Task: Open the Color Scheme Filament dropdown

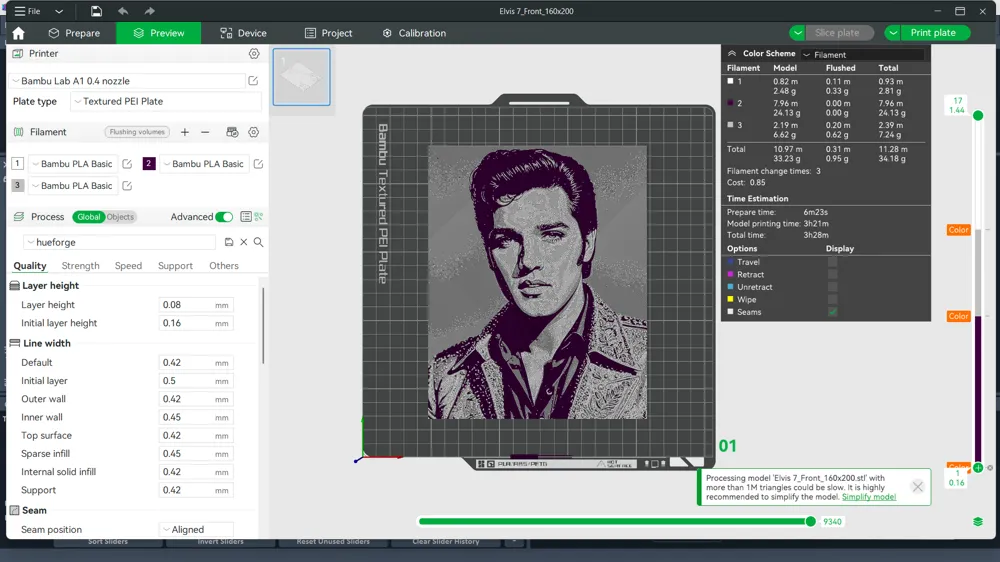Action: coord(863,55)
